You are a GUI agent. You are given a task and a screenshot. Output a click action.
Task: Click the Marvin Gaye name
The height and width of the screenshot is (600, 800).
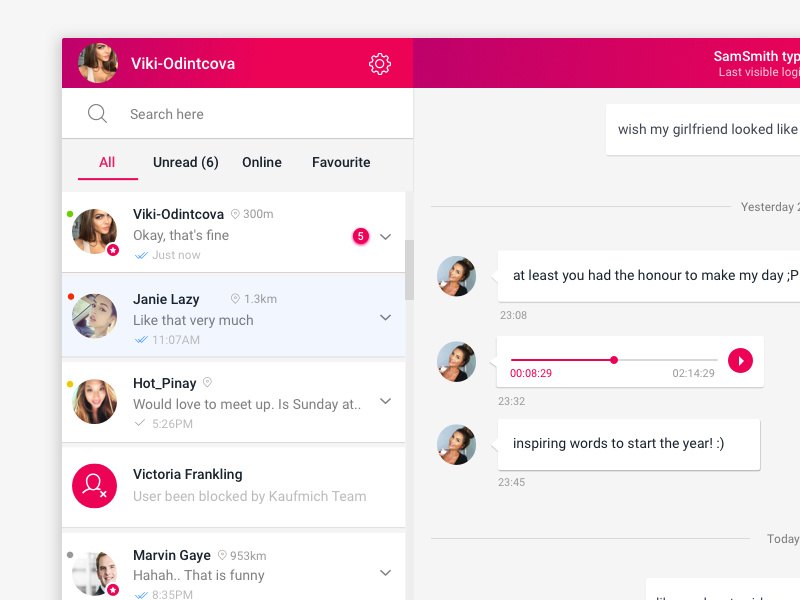[172, 555]
